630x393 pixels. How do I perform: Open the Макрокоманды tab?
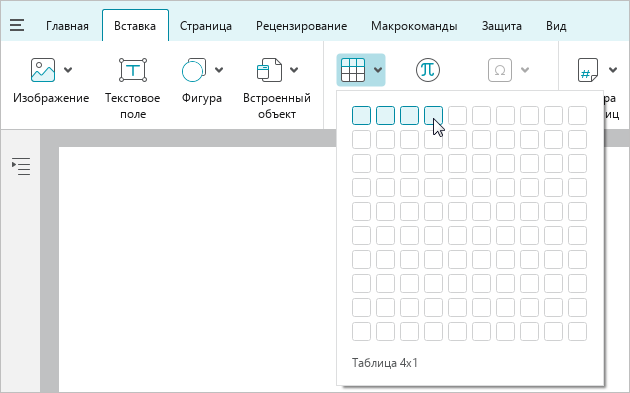click(414, 26)
